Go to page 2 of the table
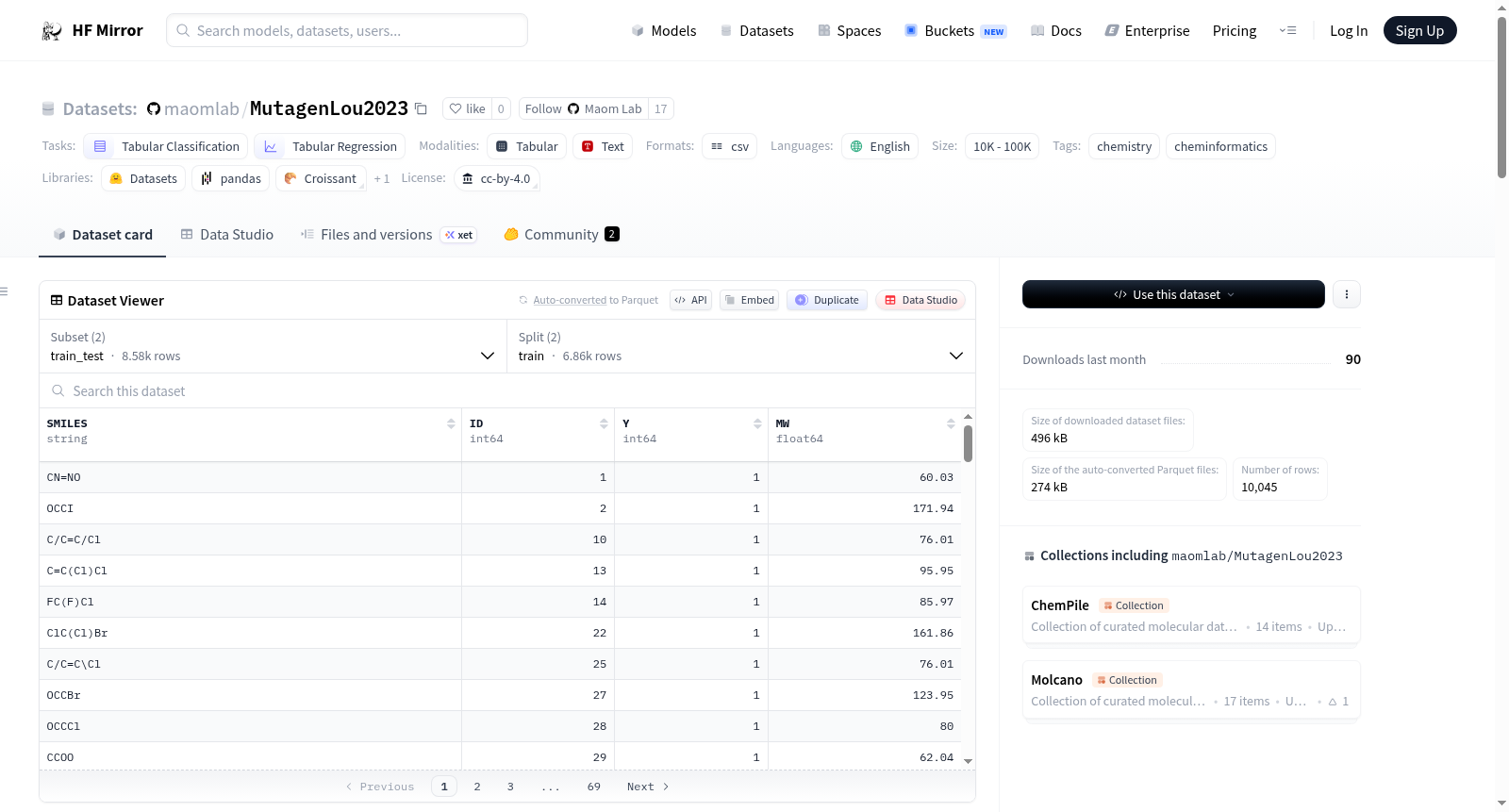 tap(477, 787)
